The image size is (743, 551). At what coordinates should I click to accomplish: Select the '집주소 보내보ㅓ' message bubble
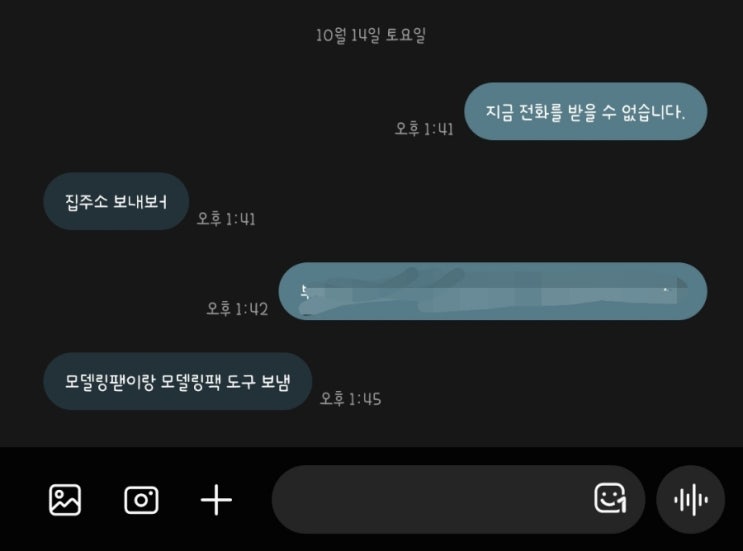pos(116,201)
